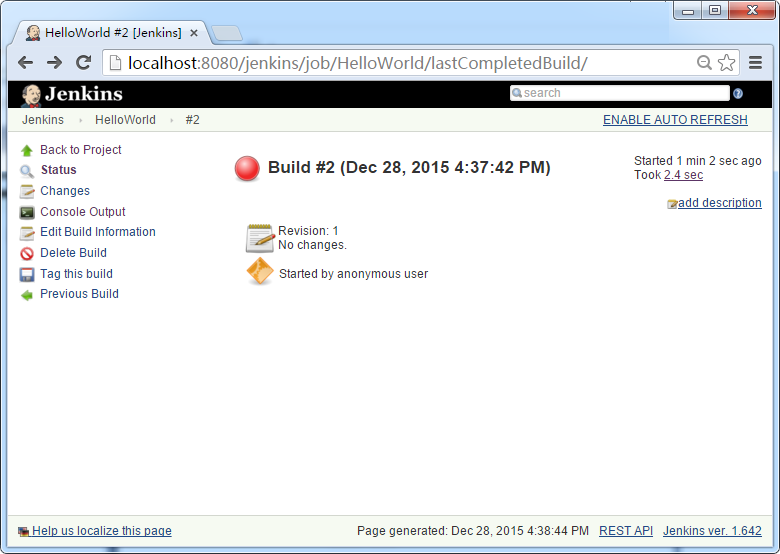Click the Jenkins butler logo in header
This screenshot has height=554, width=780.
(31, 95)
